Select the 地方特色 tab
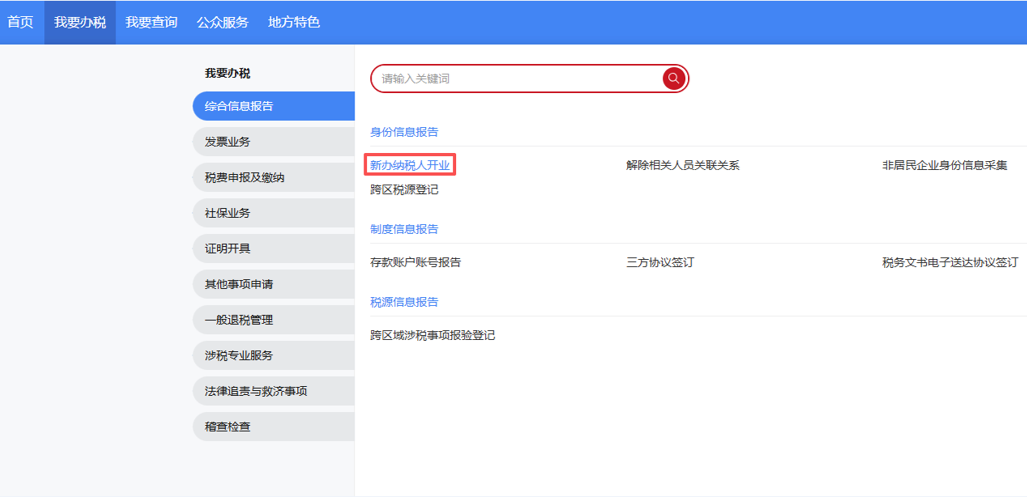 coord(294,22)
